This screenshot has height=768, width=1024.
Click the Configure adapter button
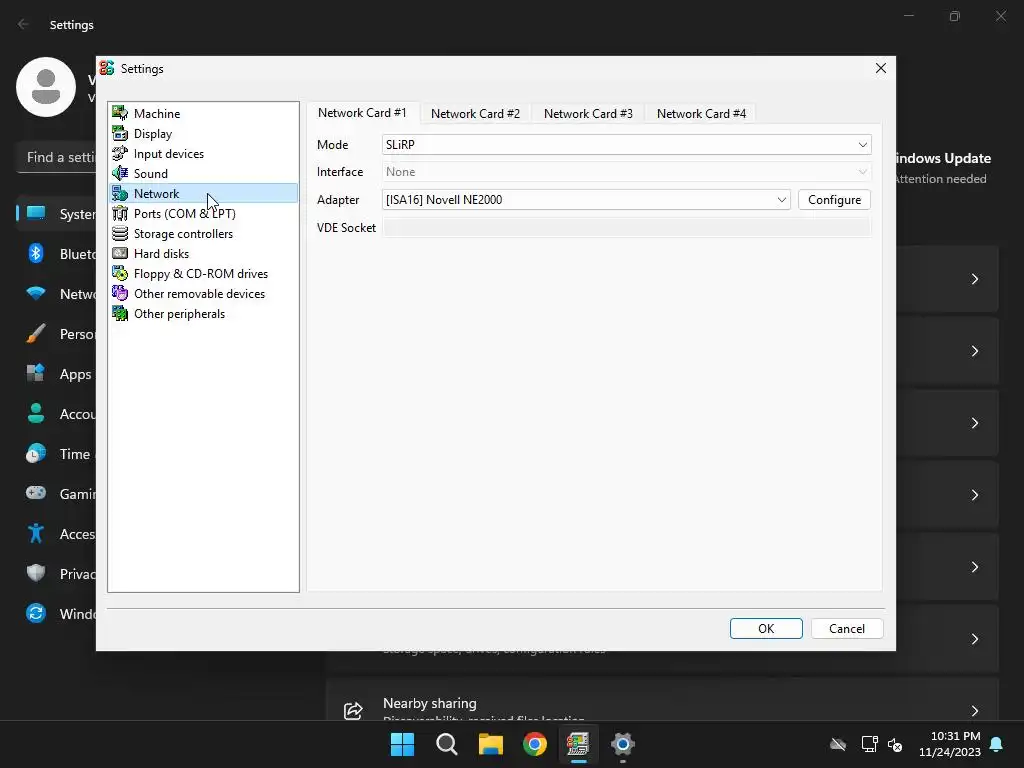[x=835, y=200]
